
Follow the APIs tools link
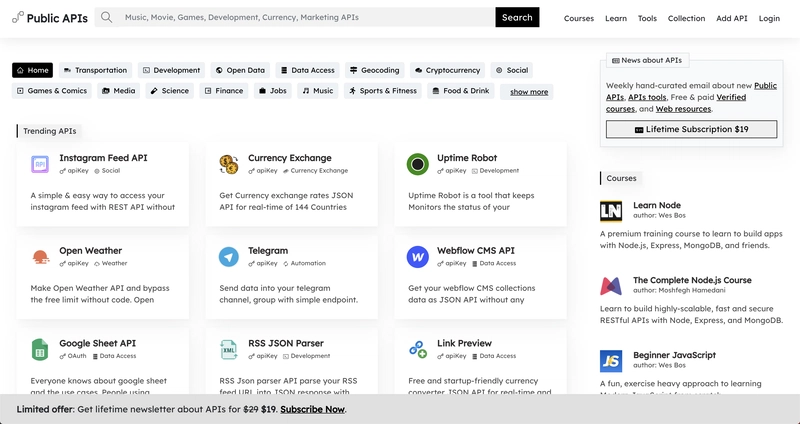tap(647, 97)
